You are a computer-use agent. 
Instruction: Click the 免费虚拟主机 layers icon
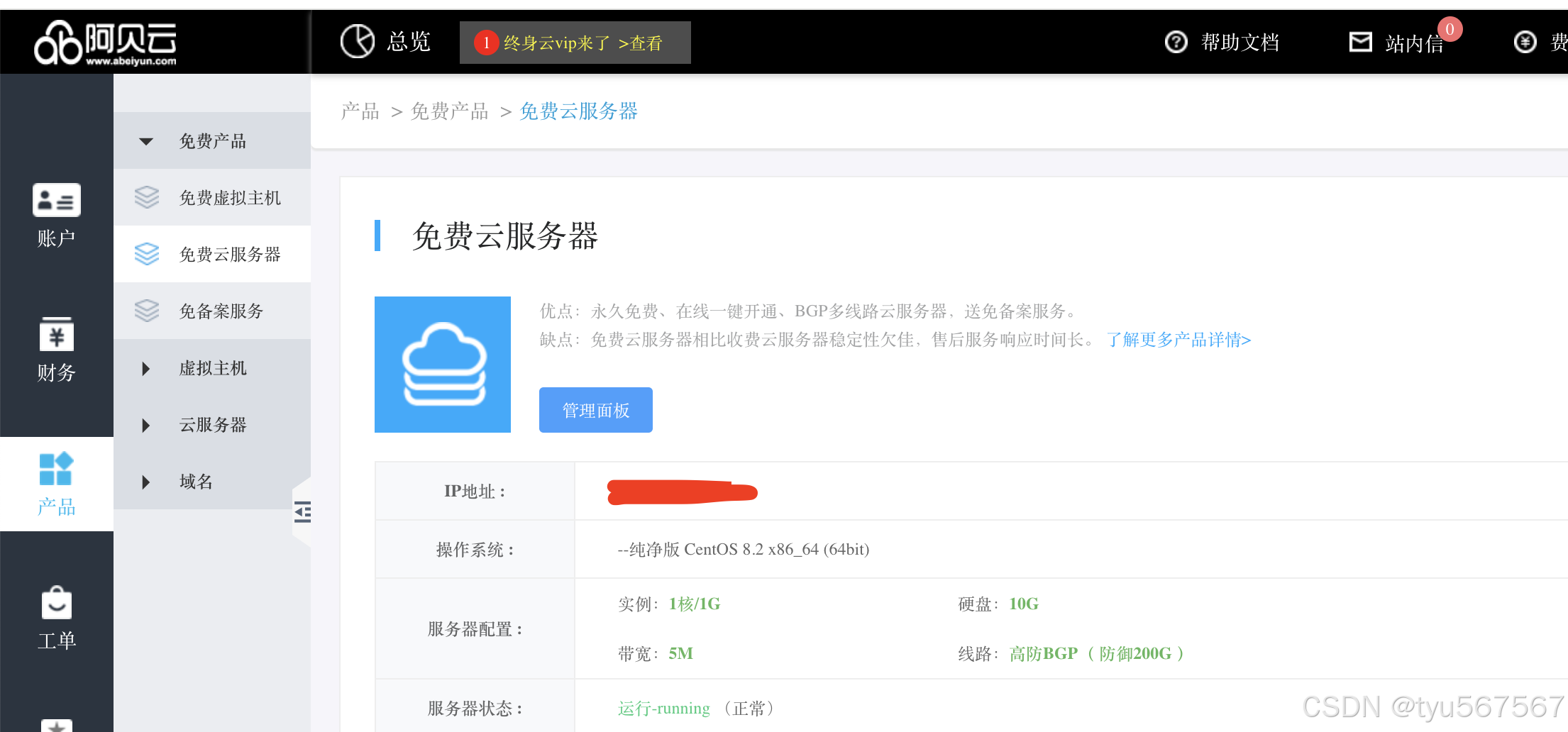coord(147,197)
